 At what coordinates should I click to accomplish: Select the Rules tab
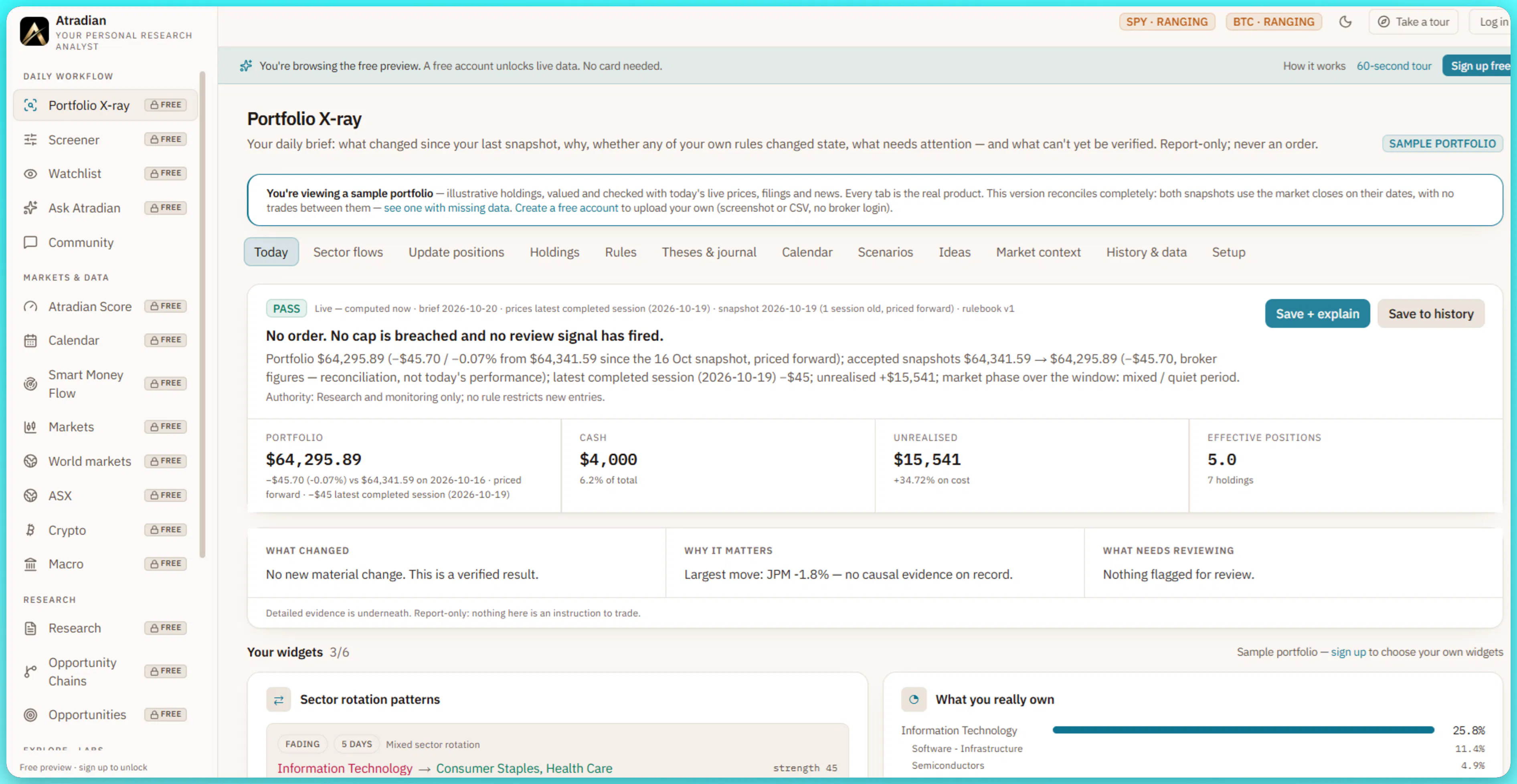point(620,252)
